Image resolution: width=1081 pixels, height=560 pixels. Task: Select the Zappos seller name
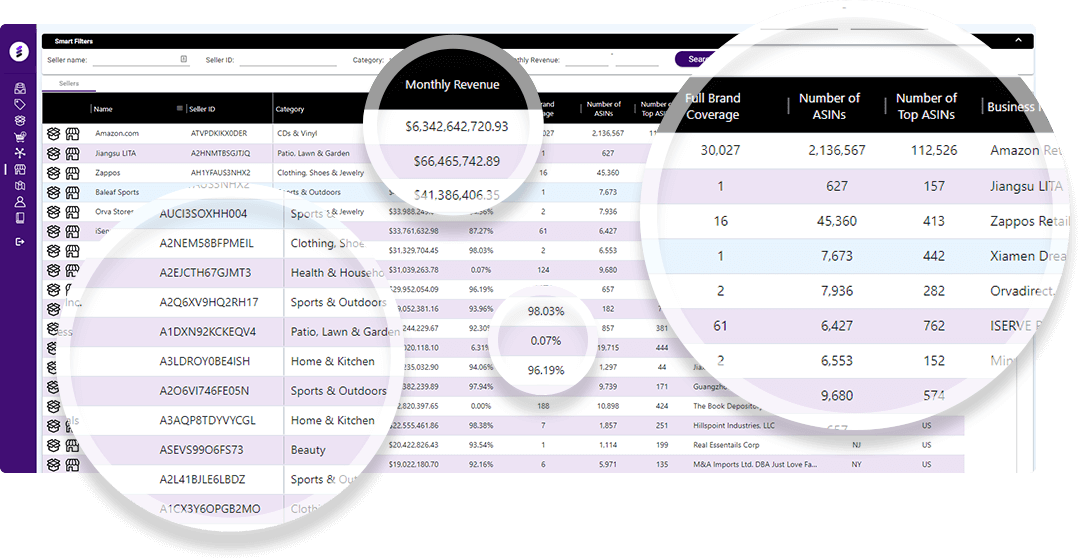108,173
